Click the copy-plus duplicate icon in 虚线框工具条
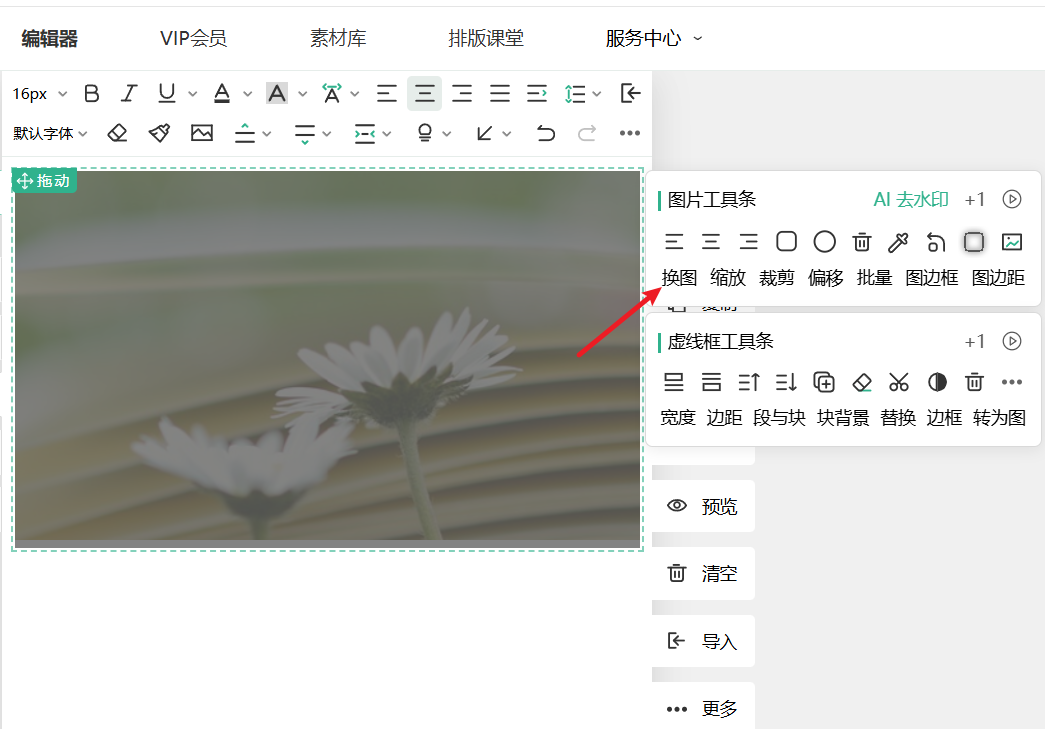The image size is (1045, 729). click(x=824, y=382)
